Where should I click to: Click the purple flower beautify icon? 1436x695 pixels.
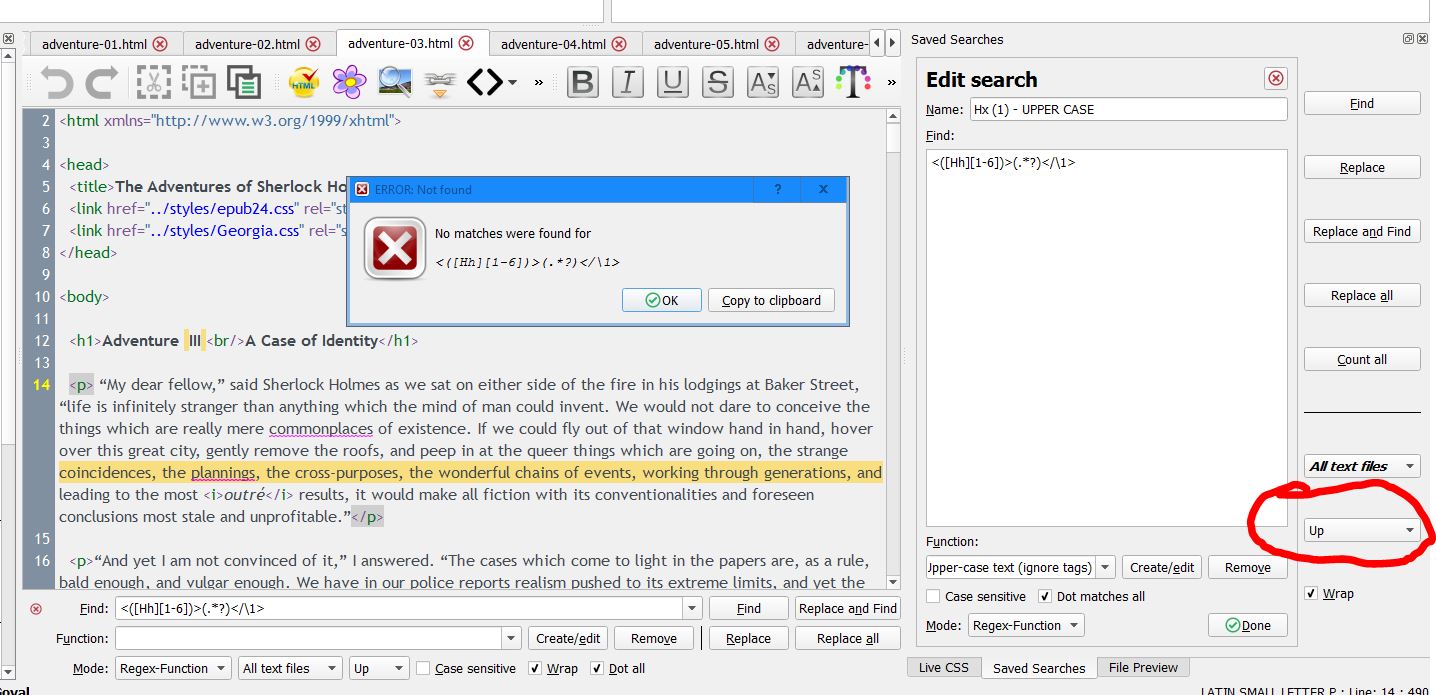pyautogui.click(x=349, y=82)
